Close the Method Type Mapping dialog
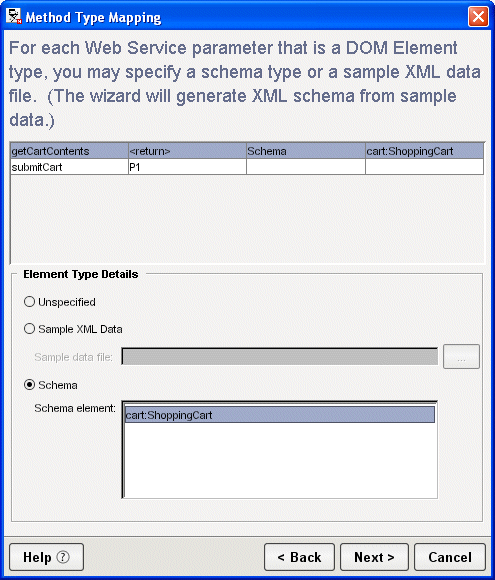The width and height of the screenshot is (495, 580). (x=478, y=17)
